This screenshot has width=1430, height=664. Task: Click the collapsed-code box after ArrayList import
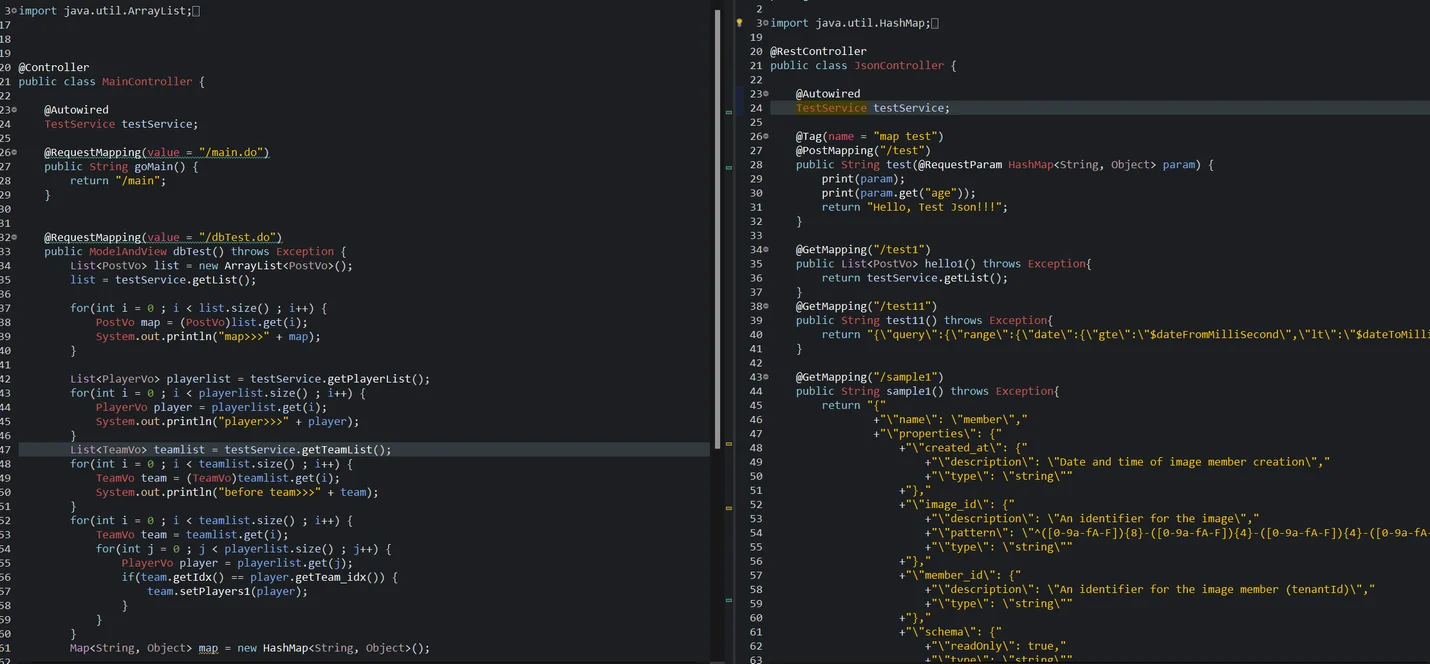point(196,11)
